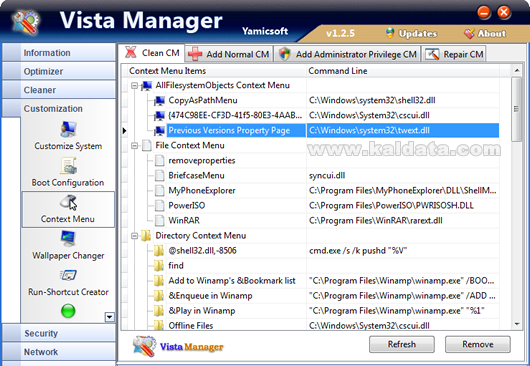The width and height of the screenshot is (530, 366).
Task: Click the page icon beside File Context Menu
Action: (147, 145)
